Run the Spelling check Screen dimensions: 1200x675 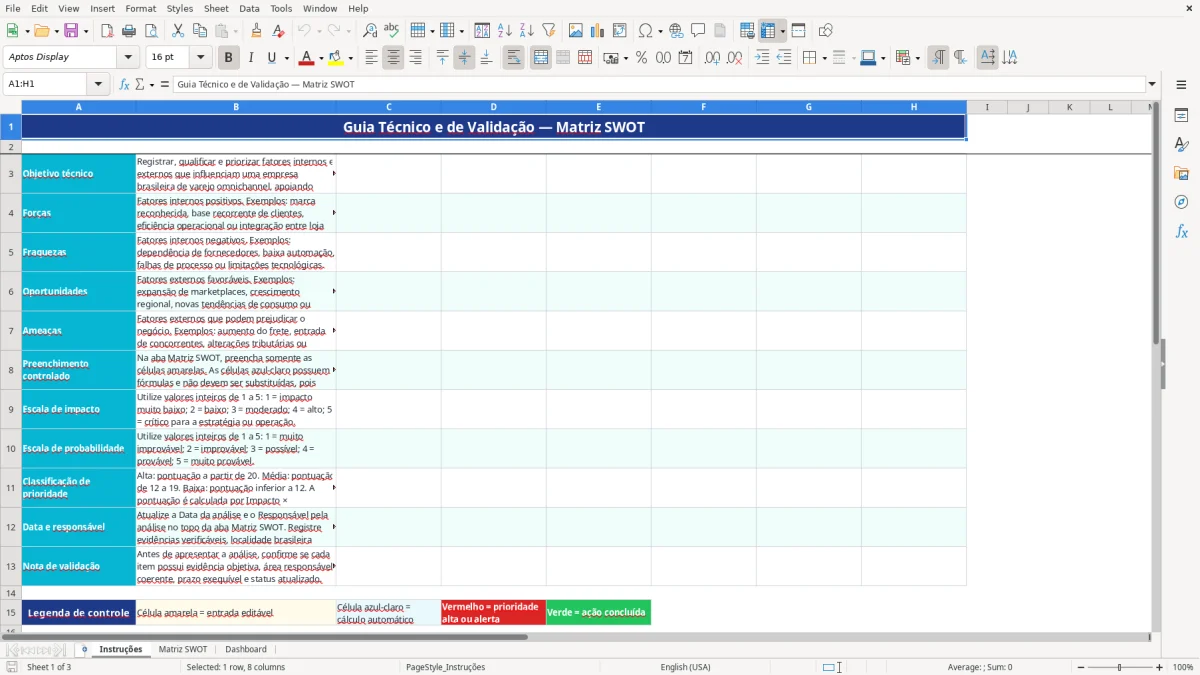pyautogui.click(x=391, y=31)
